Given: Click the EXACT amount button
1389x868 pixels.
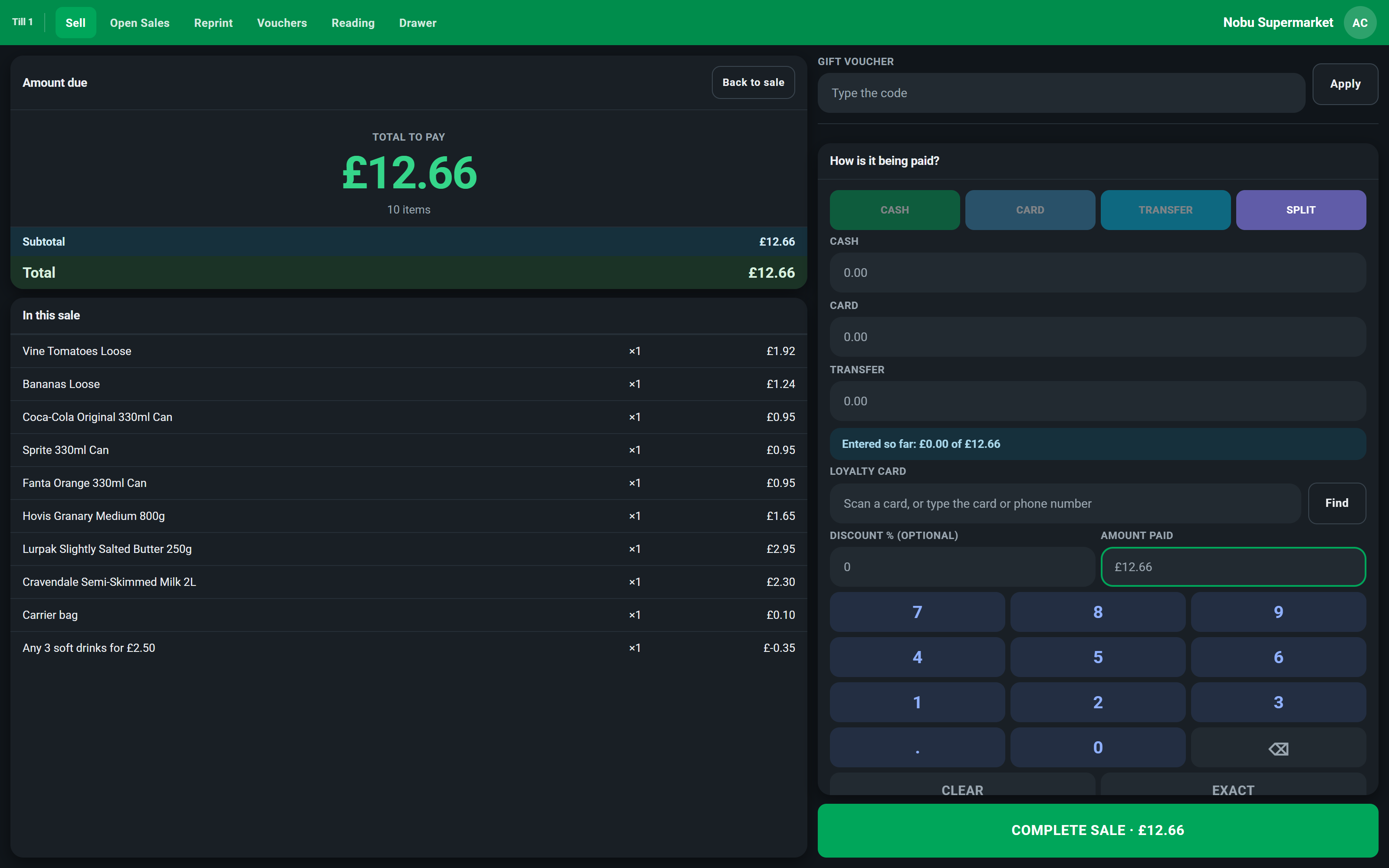Looking at the screenshot, I should [1233, 785].
